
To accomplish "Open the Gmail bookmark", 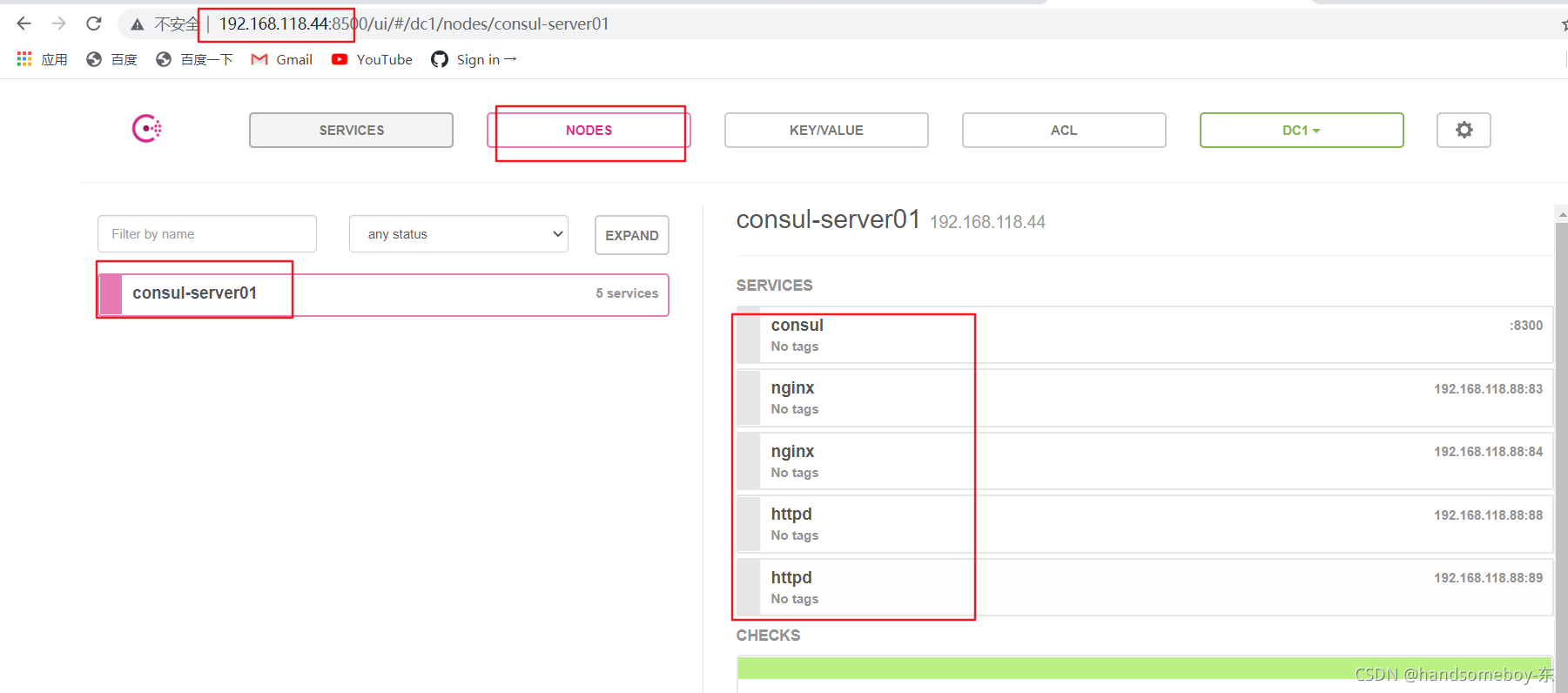I will (281, 59).
